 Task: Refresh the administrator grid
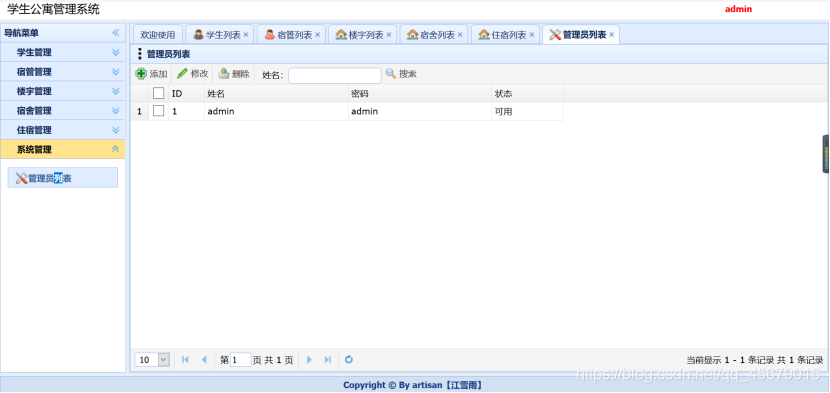point(349,360)
